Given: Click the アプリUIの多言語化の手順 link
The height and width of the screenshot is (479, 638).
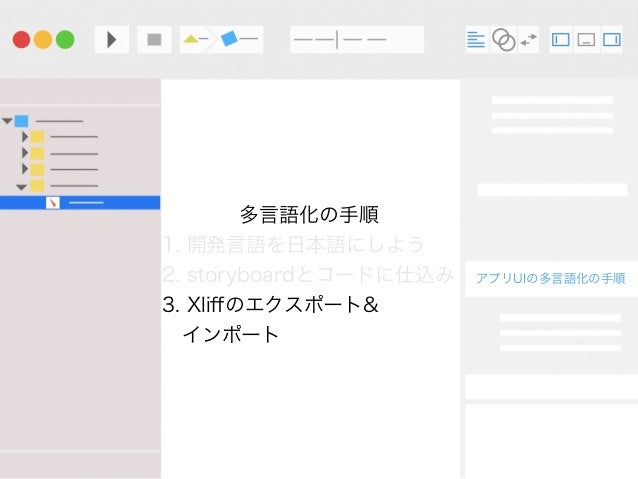Looking at the screenshot, I should (x=551, y=278).
